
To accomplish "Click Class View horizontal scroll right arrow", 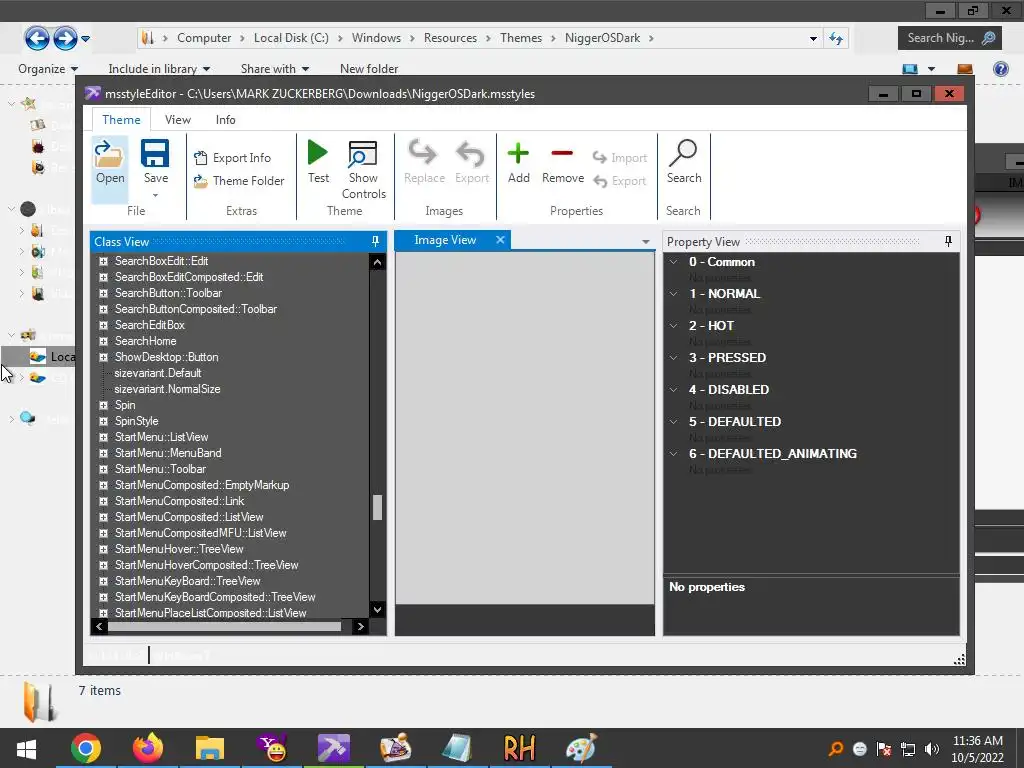I will click(360, 626).
